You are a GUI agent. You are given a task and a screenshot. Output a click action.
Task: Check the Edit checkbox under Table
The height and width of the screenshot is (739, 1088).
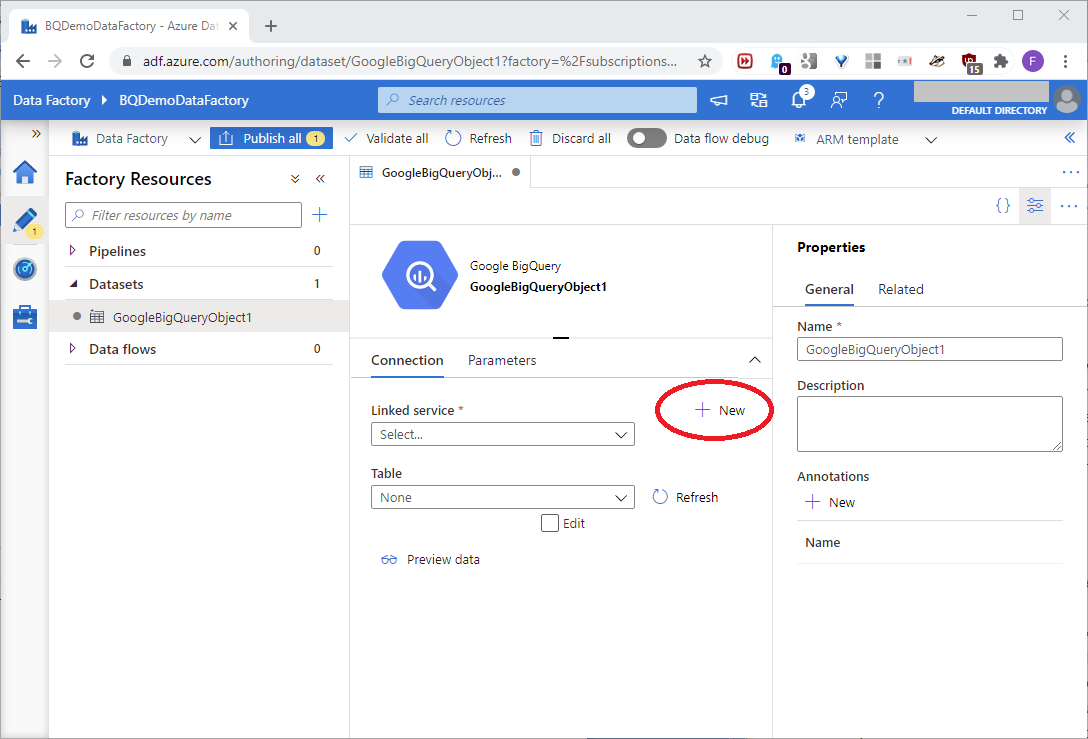point(549,523)
